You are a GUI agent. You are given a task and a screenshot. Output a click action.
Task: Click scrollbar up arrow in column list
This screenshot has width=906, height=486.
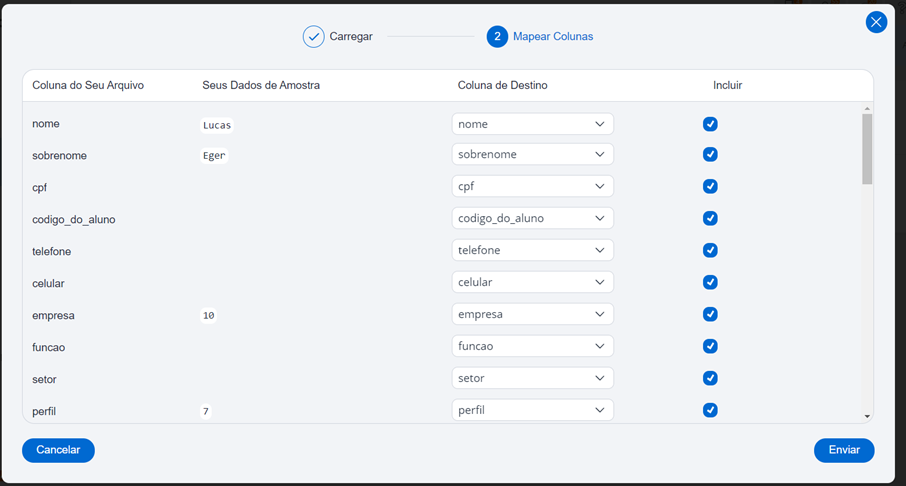tap(867, 108)
